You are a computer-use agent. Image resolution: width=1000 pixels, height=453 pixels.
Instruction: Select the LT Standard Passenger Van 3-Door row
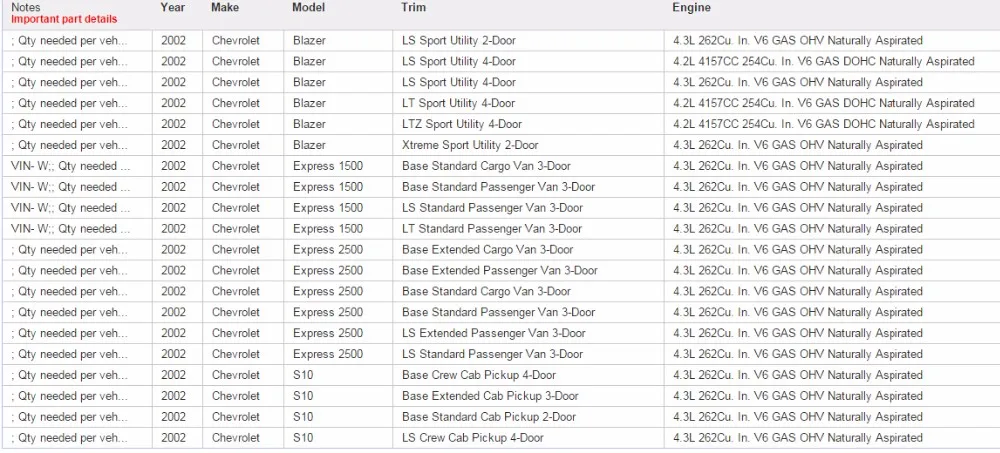pos(500,228)
